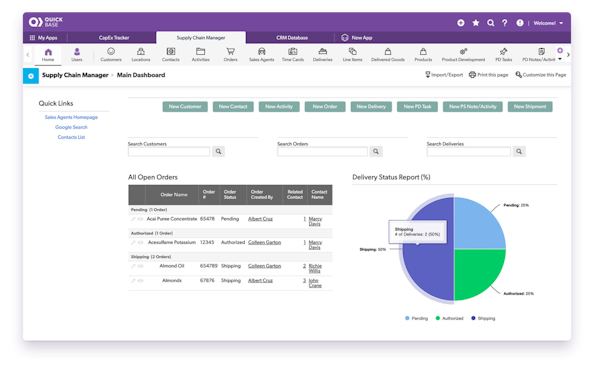Click the Search Orders magnifier button
Screen dimensions: 600x379
376,152
